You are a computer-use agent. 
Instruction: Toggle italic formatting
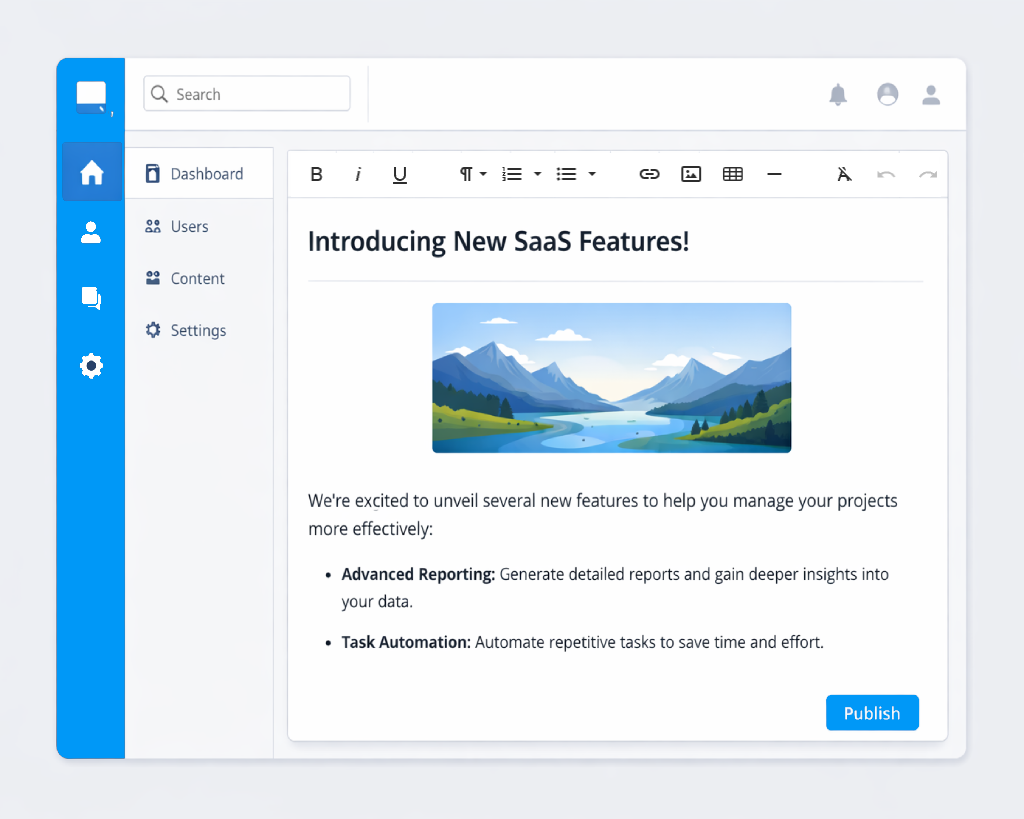click(358, 174)
